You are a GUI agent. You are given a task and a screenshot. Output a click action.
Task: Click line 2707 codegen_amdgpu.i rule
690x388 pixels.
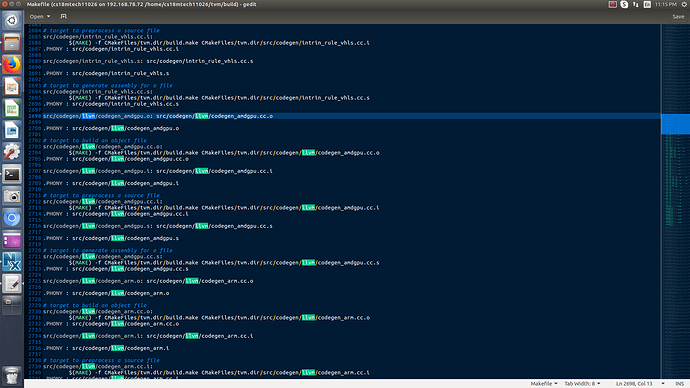[158, 171]
